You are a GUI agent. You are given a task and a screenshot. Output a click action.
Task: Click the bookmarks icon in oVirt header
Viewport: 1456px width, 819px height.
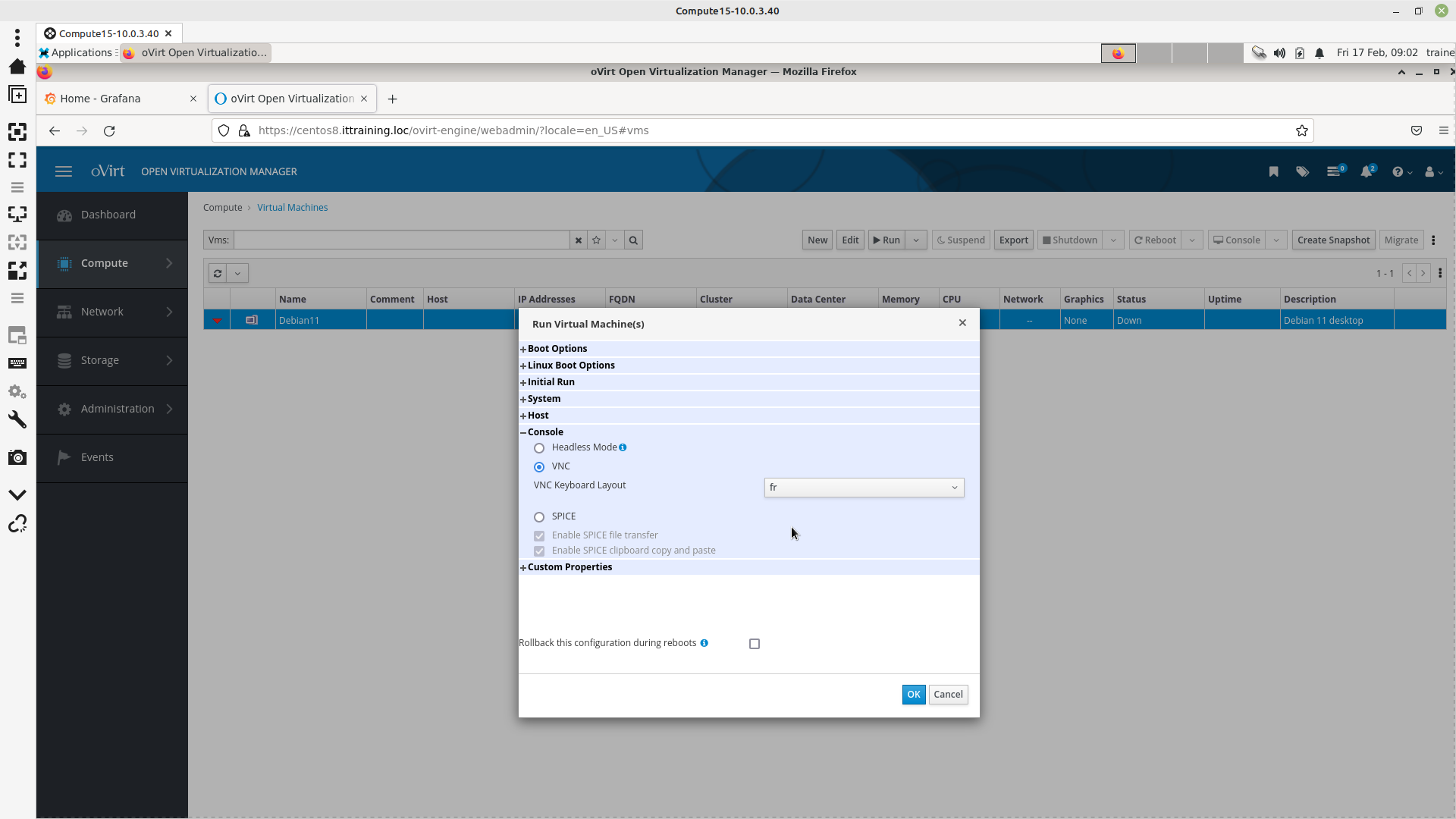point(1273,172)
